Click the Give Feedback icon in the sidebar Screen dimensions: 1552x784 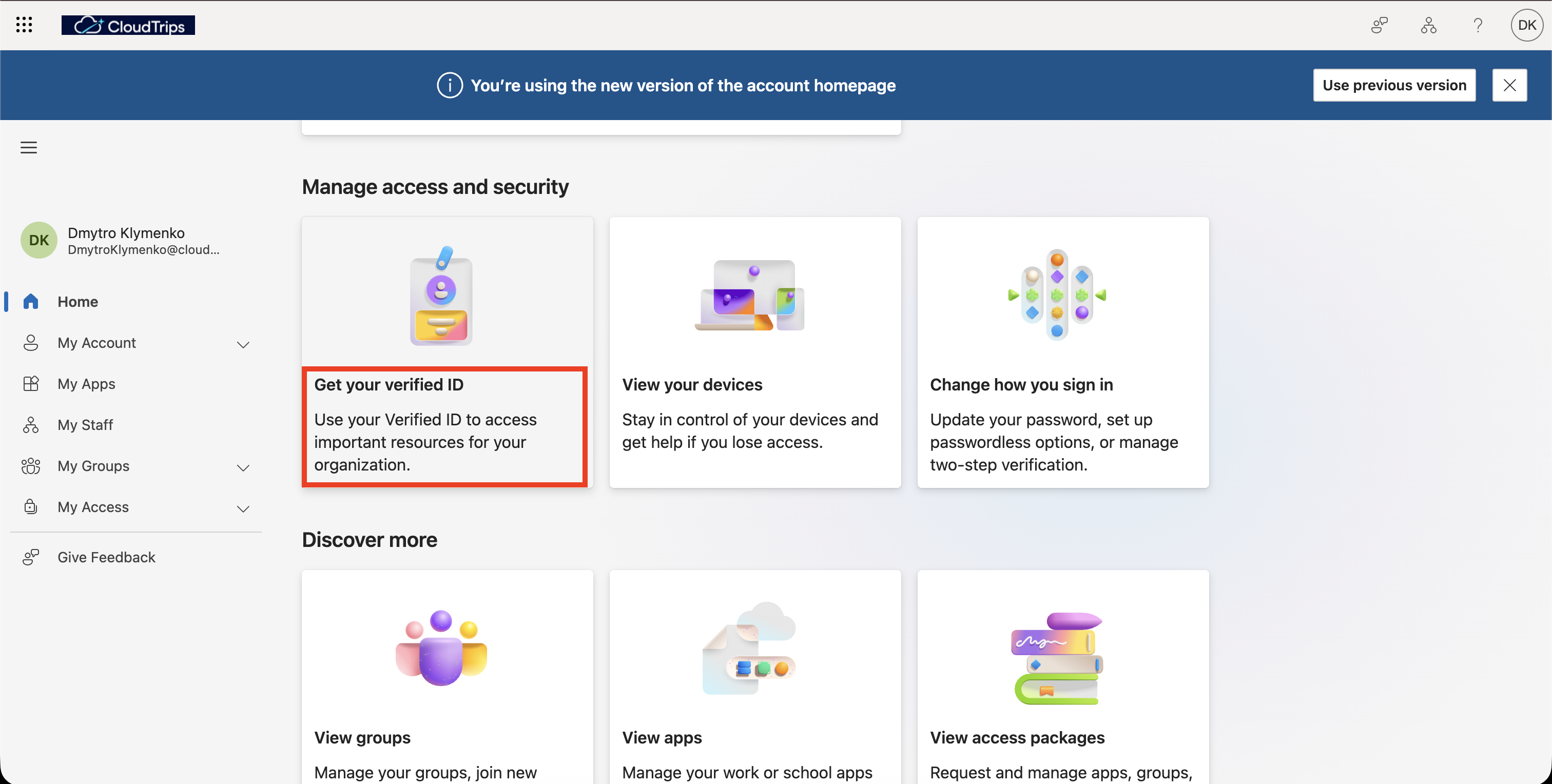[x=31, y=557]
